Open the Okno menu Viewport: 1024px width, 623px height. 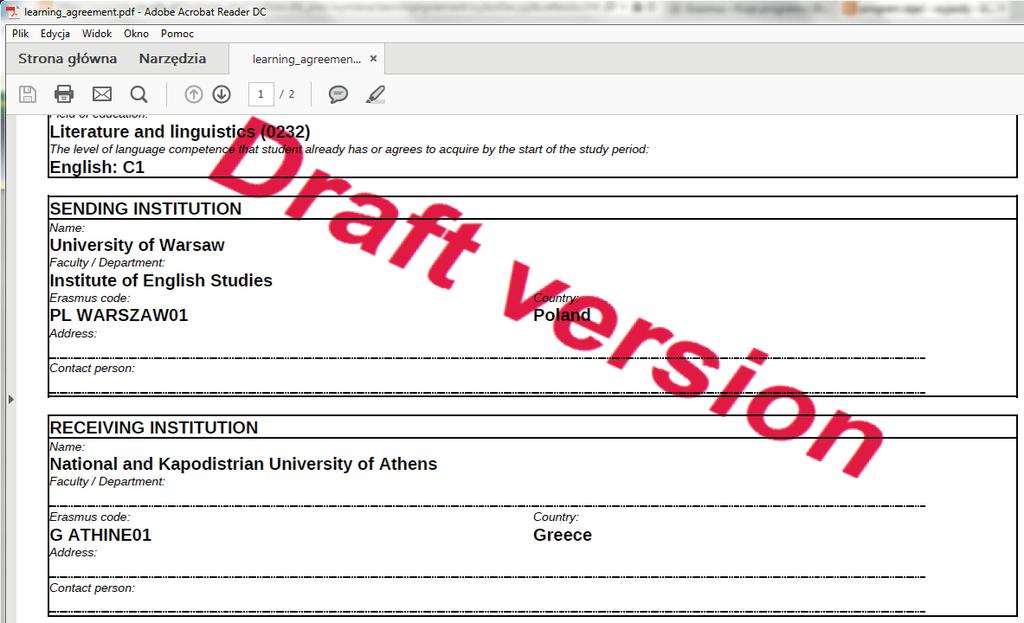(136, 33)
